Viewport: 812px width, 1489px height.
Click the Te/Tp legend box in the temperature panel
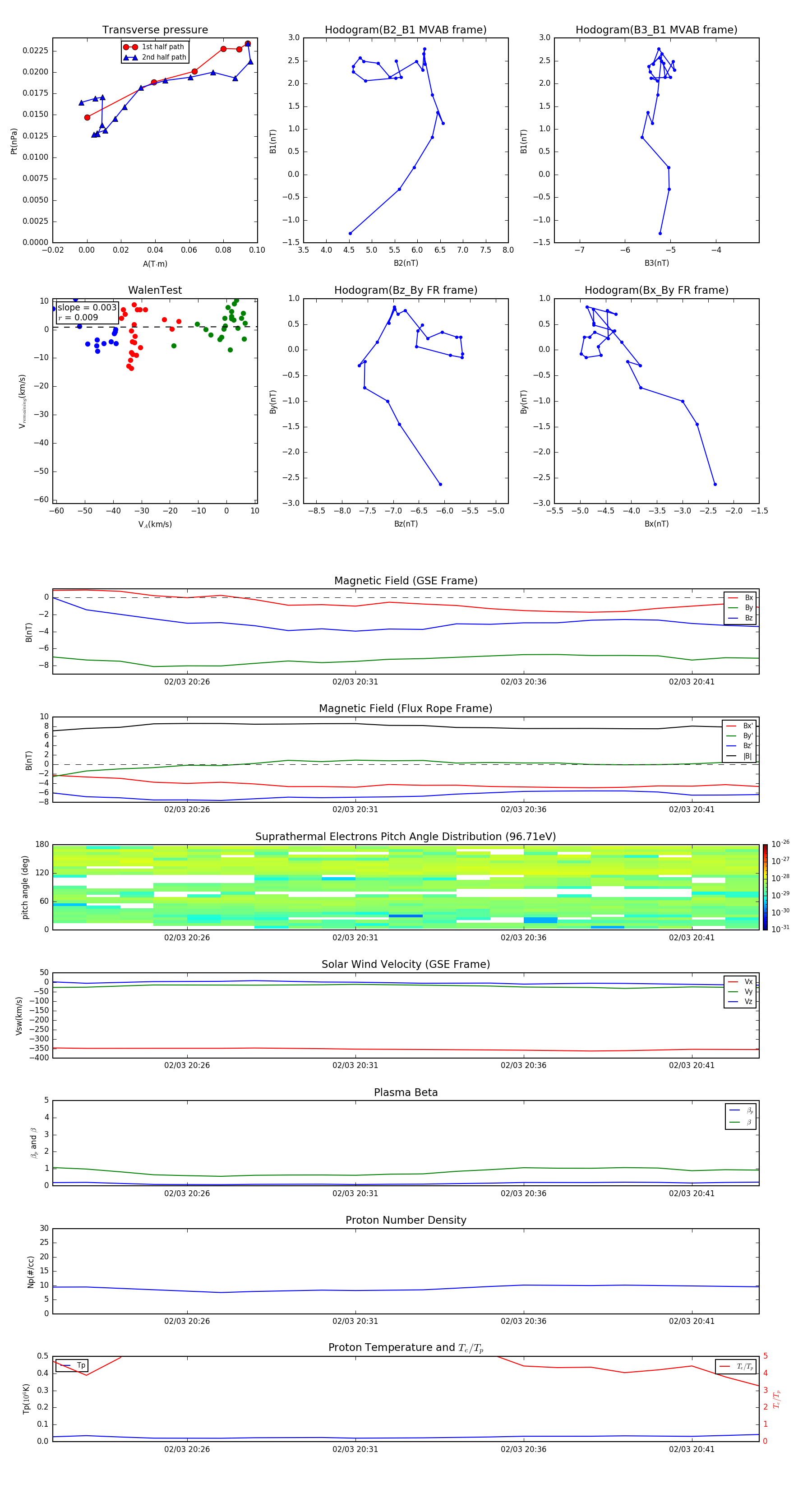pyautogui.click(x=736, y=1366)
